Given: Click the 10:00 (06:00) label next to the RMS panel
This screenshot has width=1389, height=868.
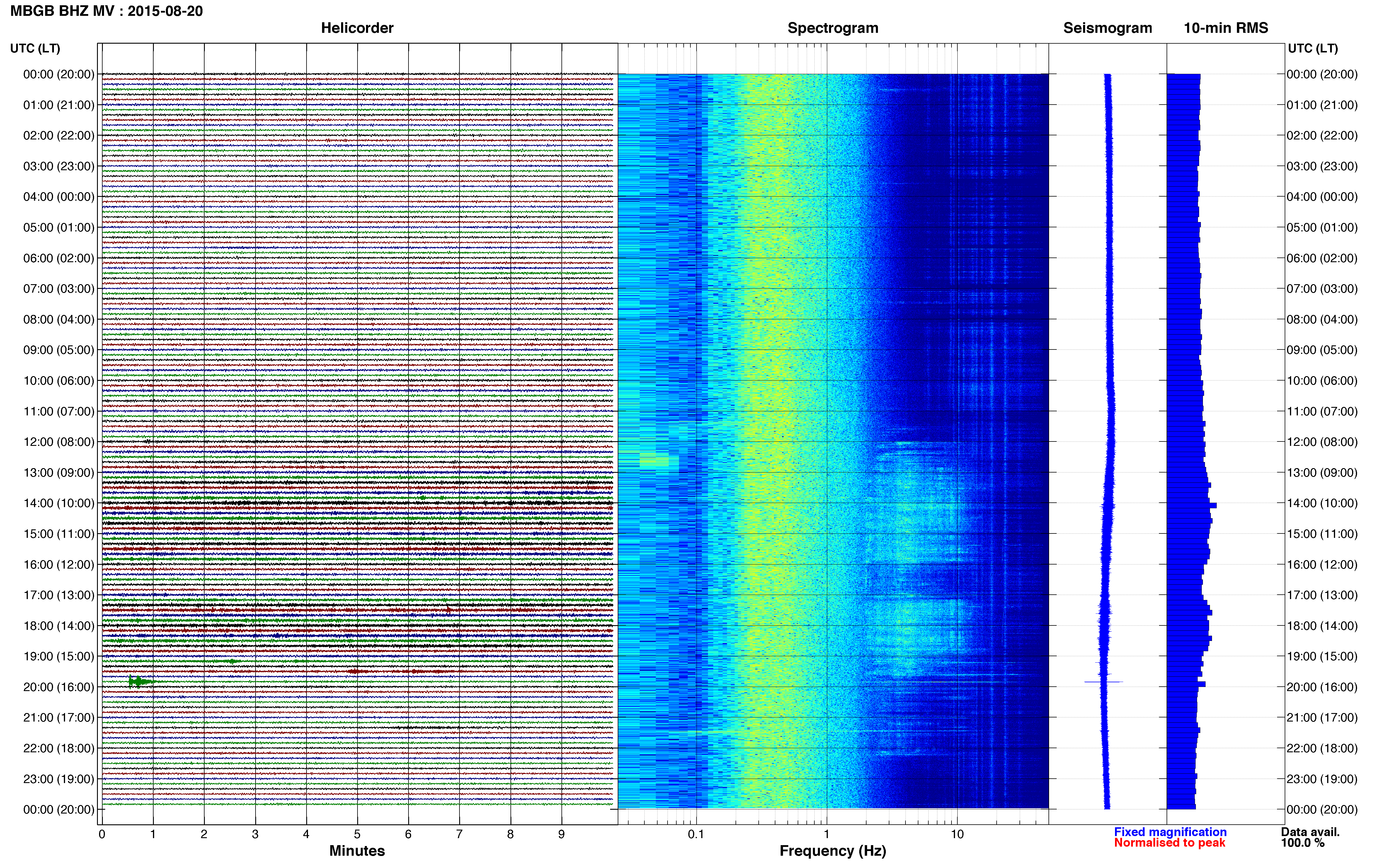Looking at the screenshot, I should tap(1322, 381).
